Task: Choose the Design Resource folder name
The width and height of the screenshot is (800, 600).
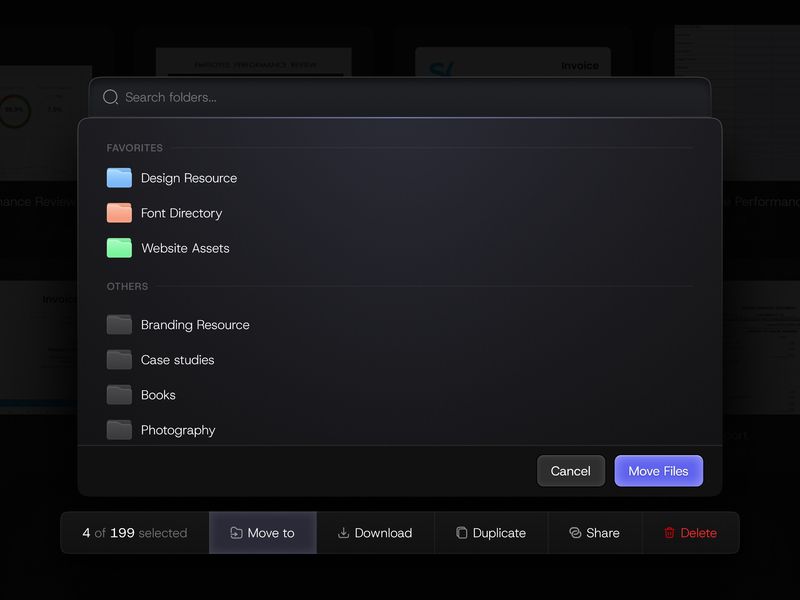Action: tap(189, 178)
